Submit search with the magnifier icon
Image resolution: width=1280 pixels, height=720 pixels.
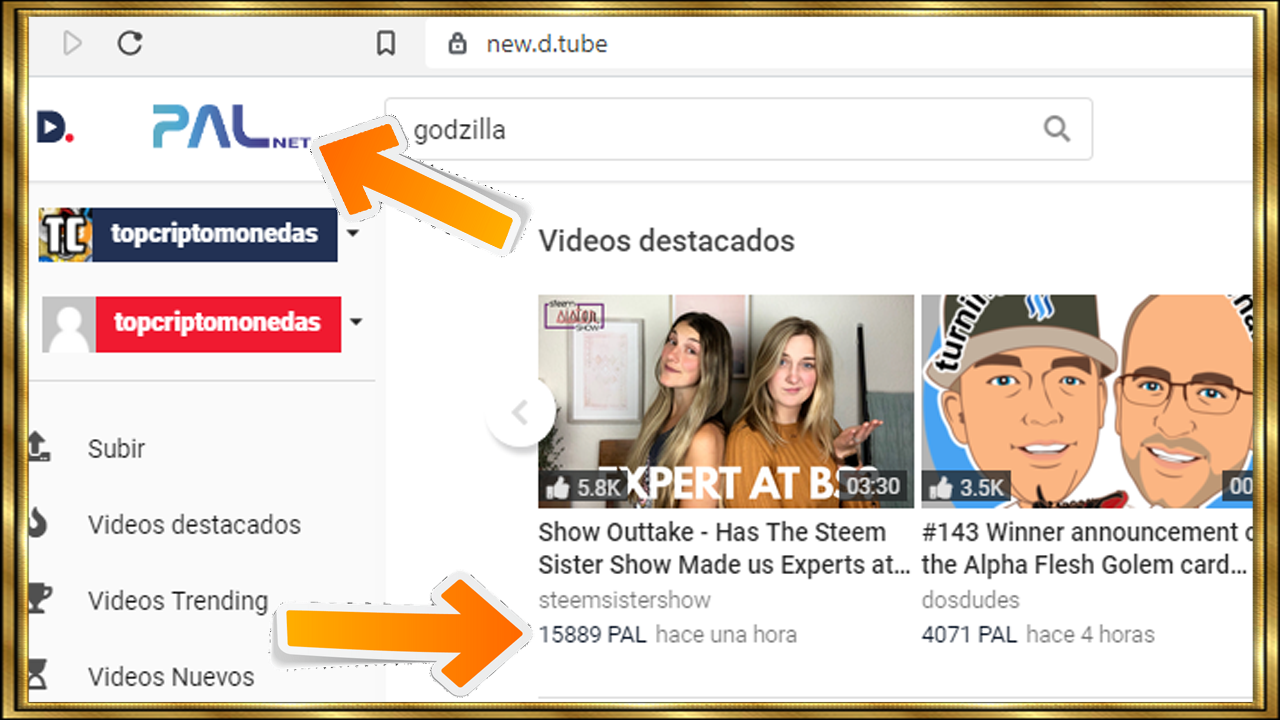[x=1056, y=129]
